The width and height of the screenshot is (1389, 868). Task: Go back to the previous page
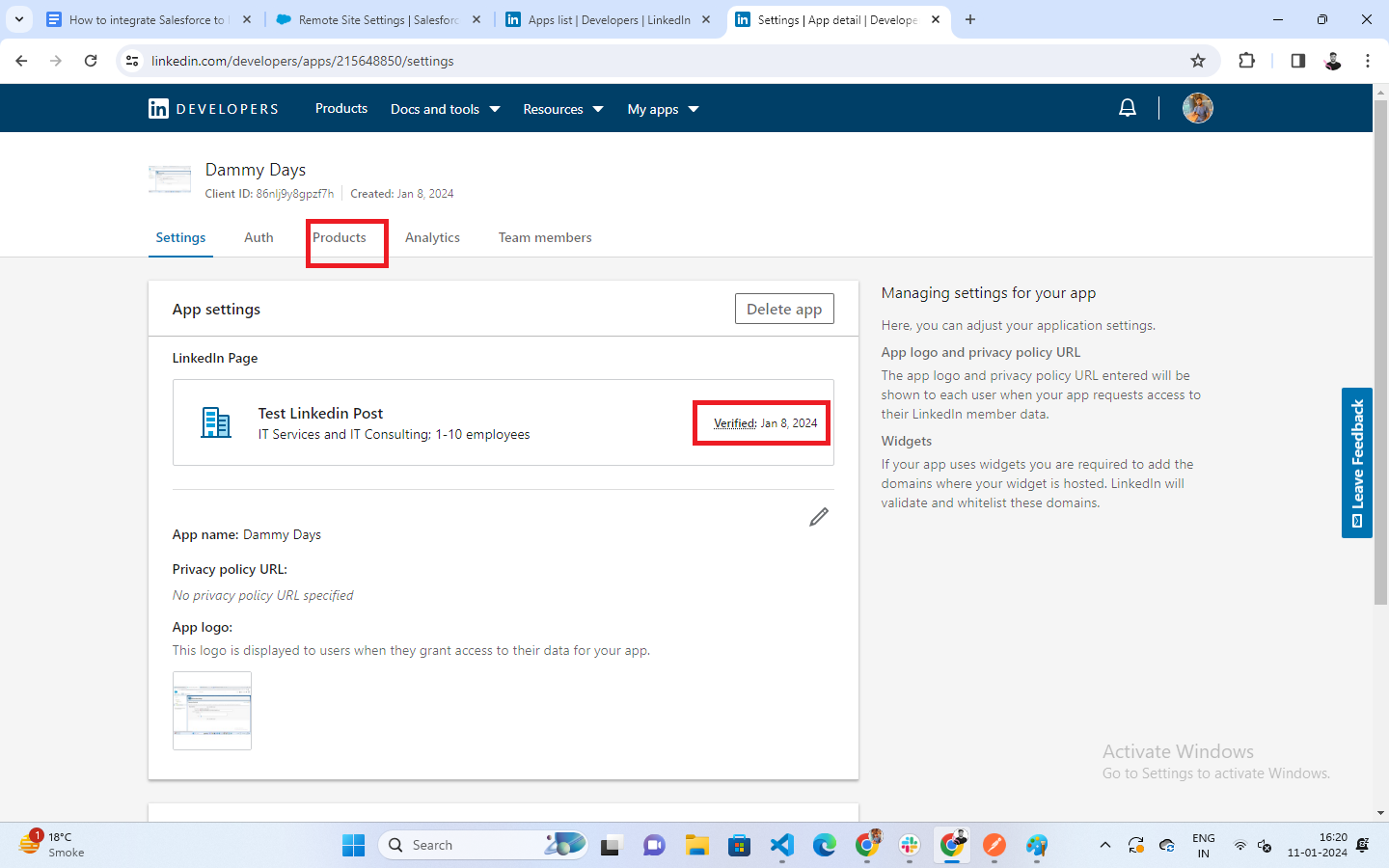pos(21,61)
